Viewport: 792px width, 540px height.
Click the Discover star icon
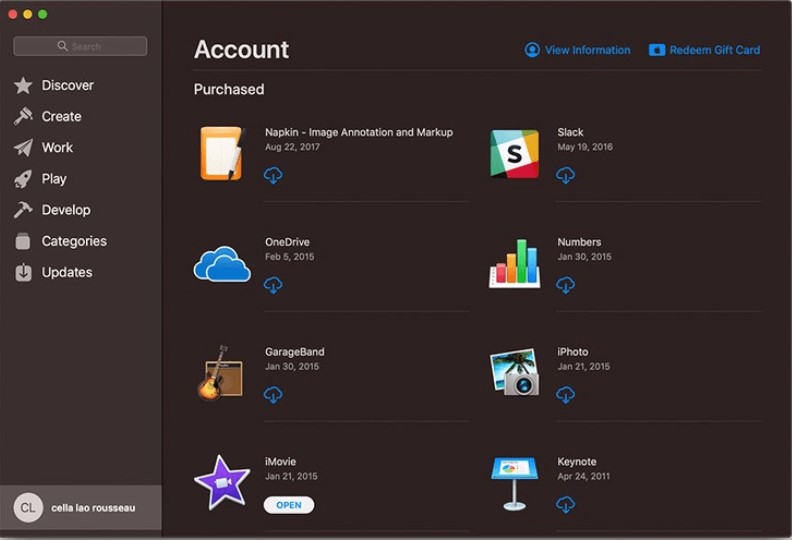coord(23,85)
